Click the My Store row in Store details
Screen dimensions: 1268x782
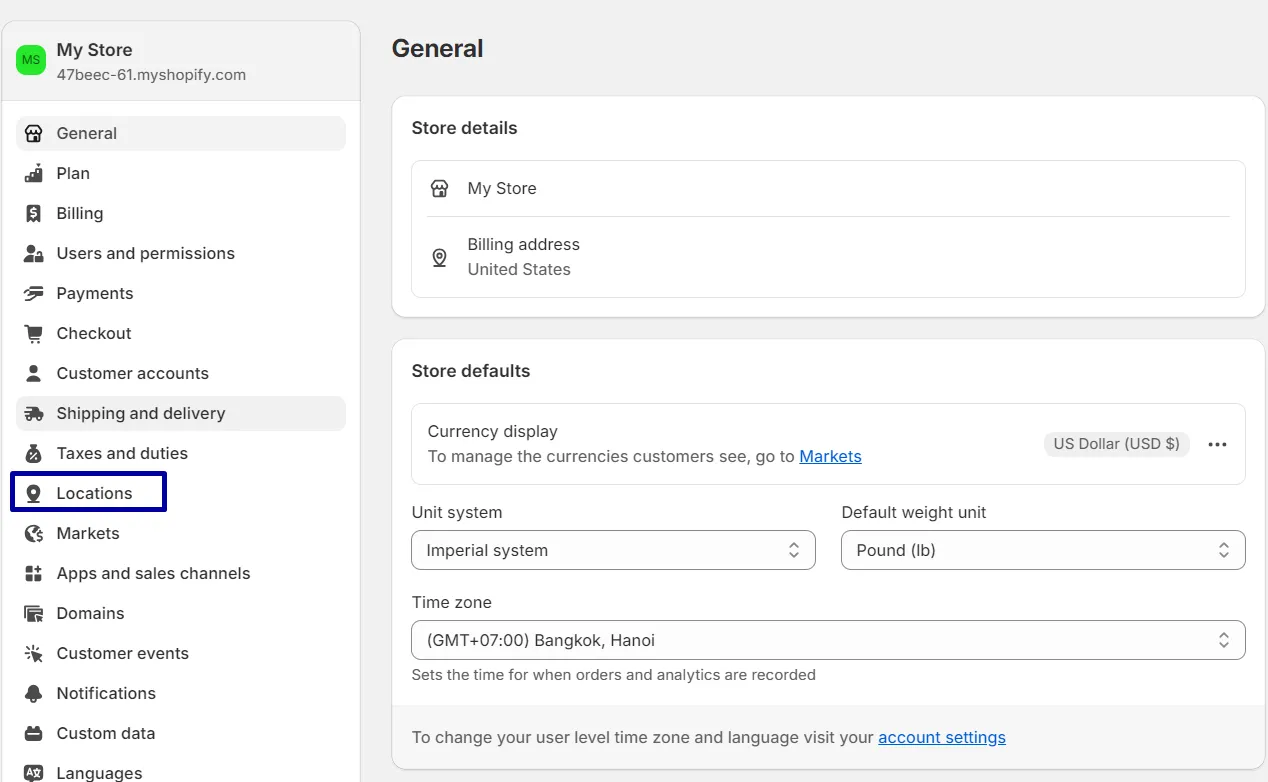[828, 188]
